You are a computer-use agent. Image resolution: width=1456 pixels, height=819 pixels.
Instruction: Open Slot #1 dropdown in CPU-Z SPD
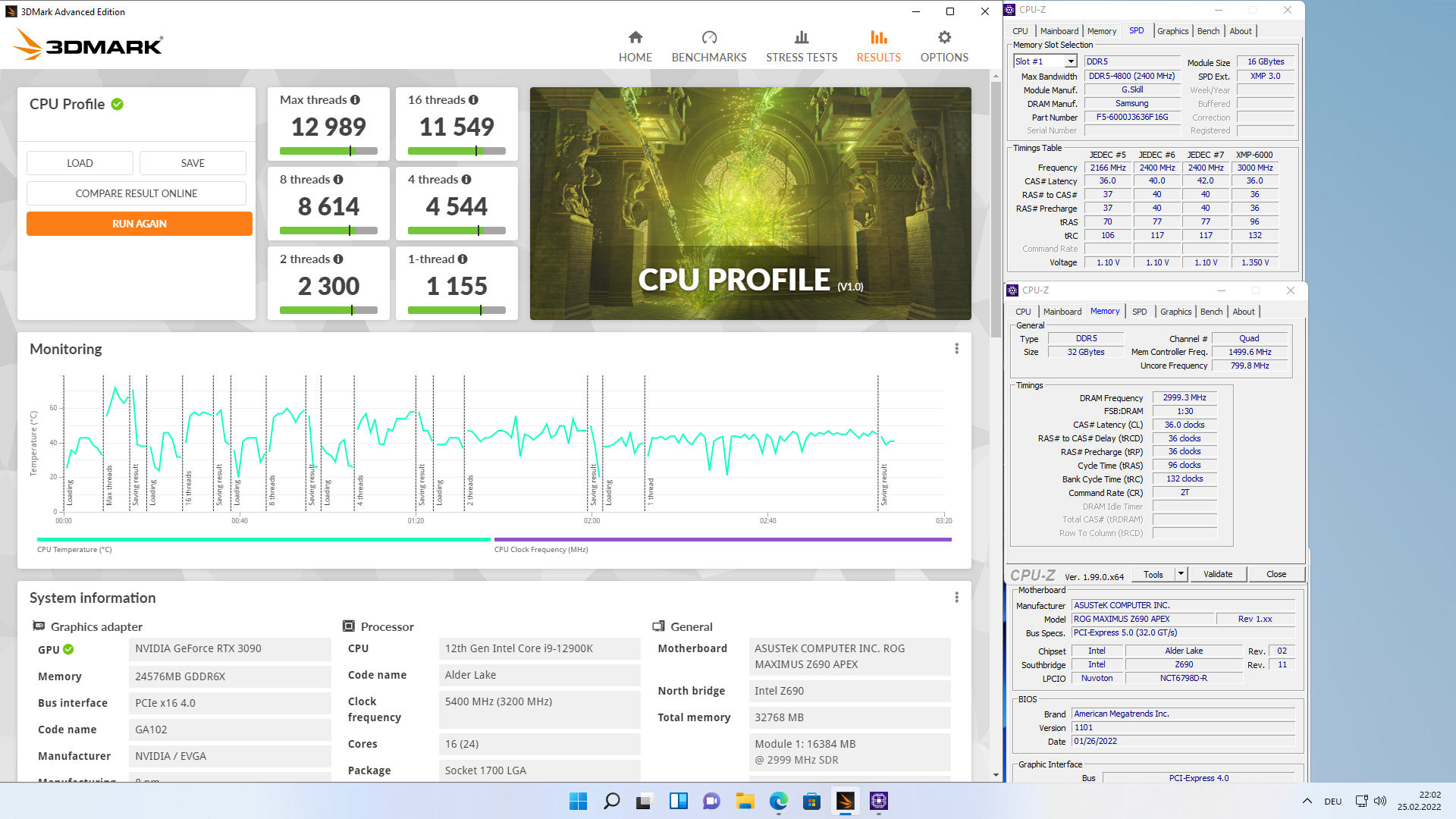[x=1071, y=61]
